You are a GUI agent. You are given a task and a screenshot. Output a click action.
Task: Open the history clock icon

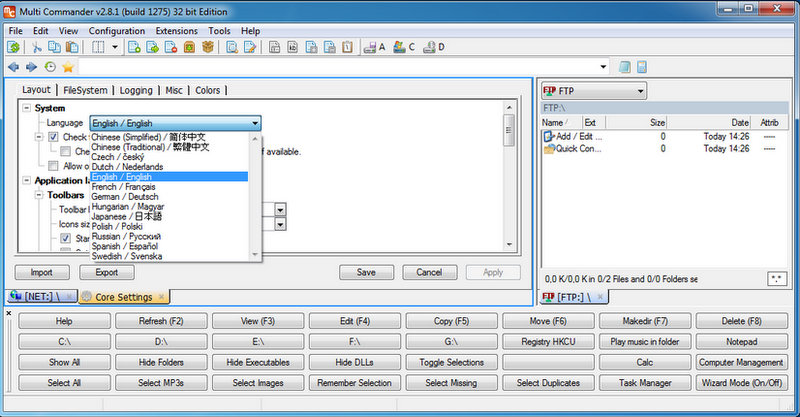tap(50, 67)
